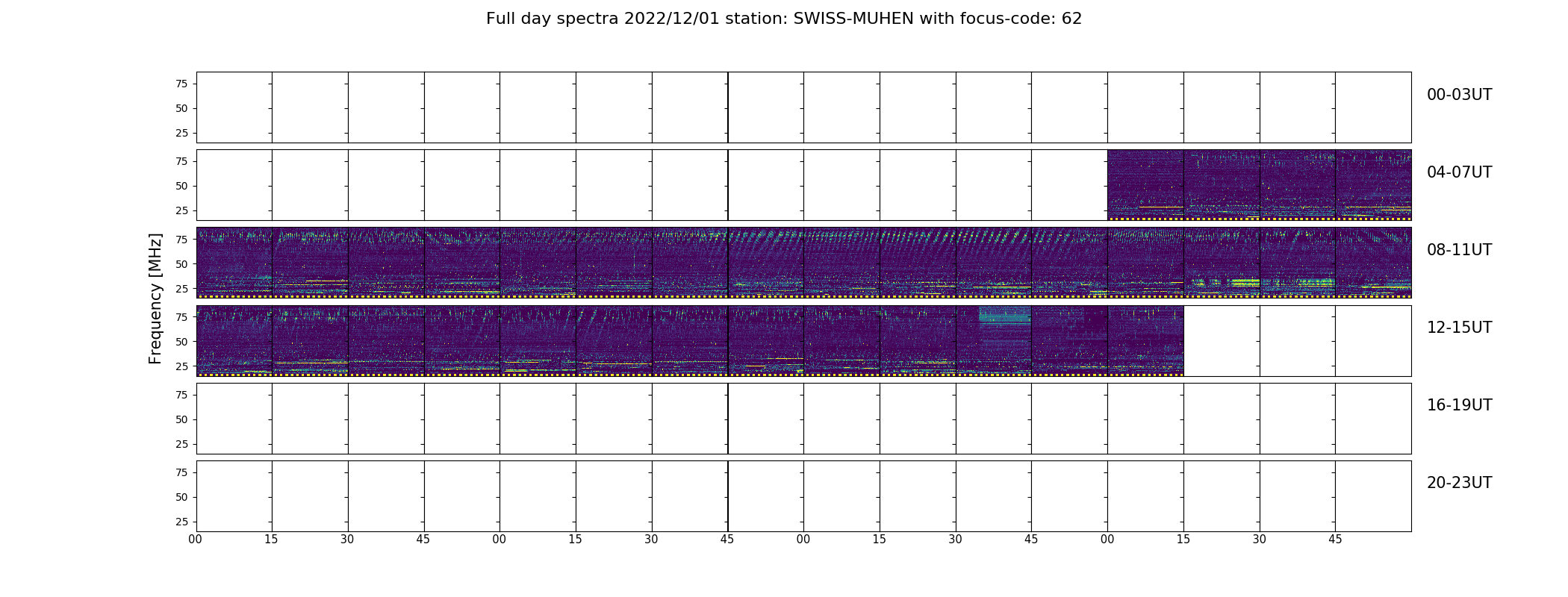Screen dimensions: 1568x597
Task: Click the last empty panel in 20-23UT row
Action: point(1372,496)
